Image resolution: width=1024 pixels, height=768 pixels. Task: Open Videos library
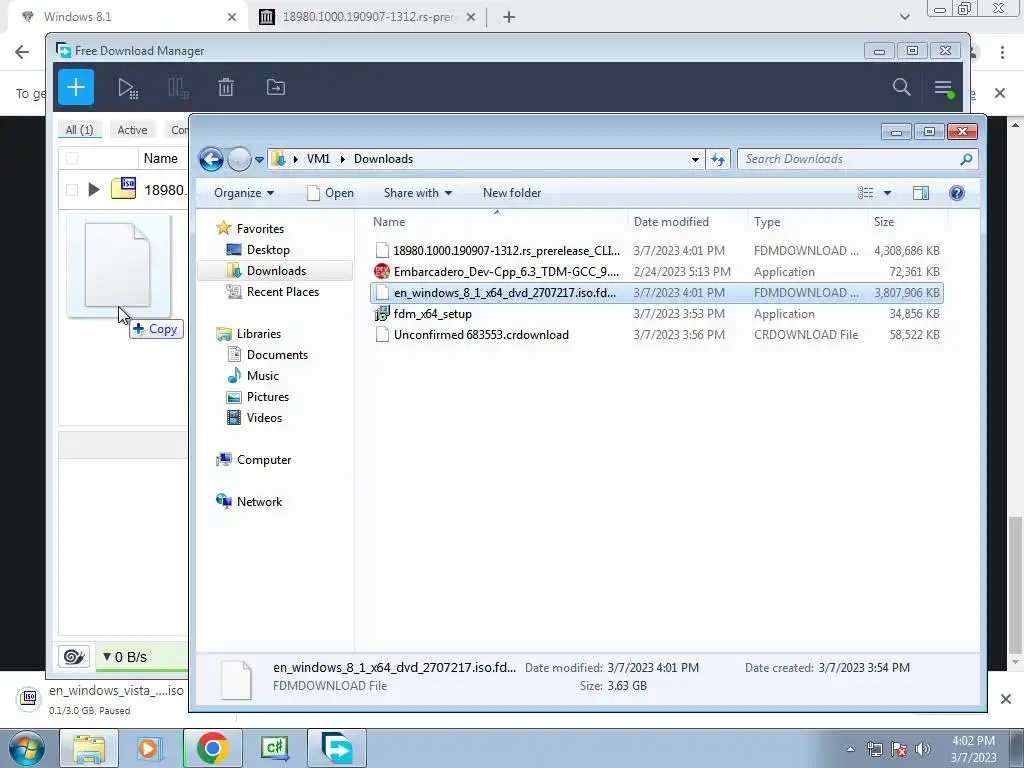(x=264, y=417)
